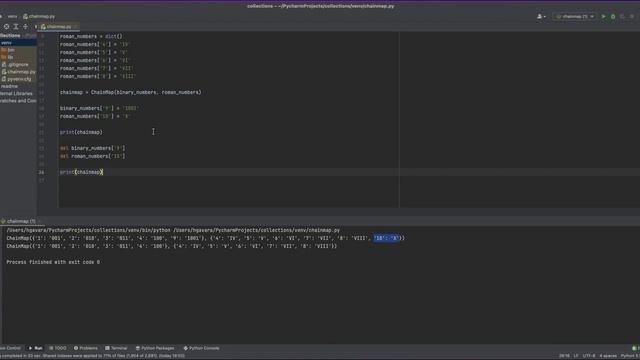The width and height of the screenshot is (640, 360).
Task: Expand External Libraries node
Action: pos(16,94)
